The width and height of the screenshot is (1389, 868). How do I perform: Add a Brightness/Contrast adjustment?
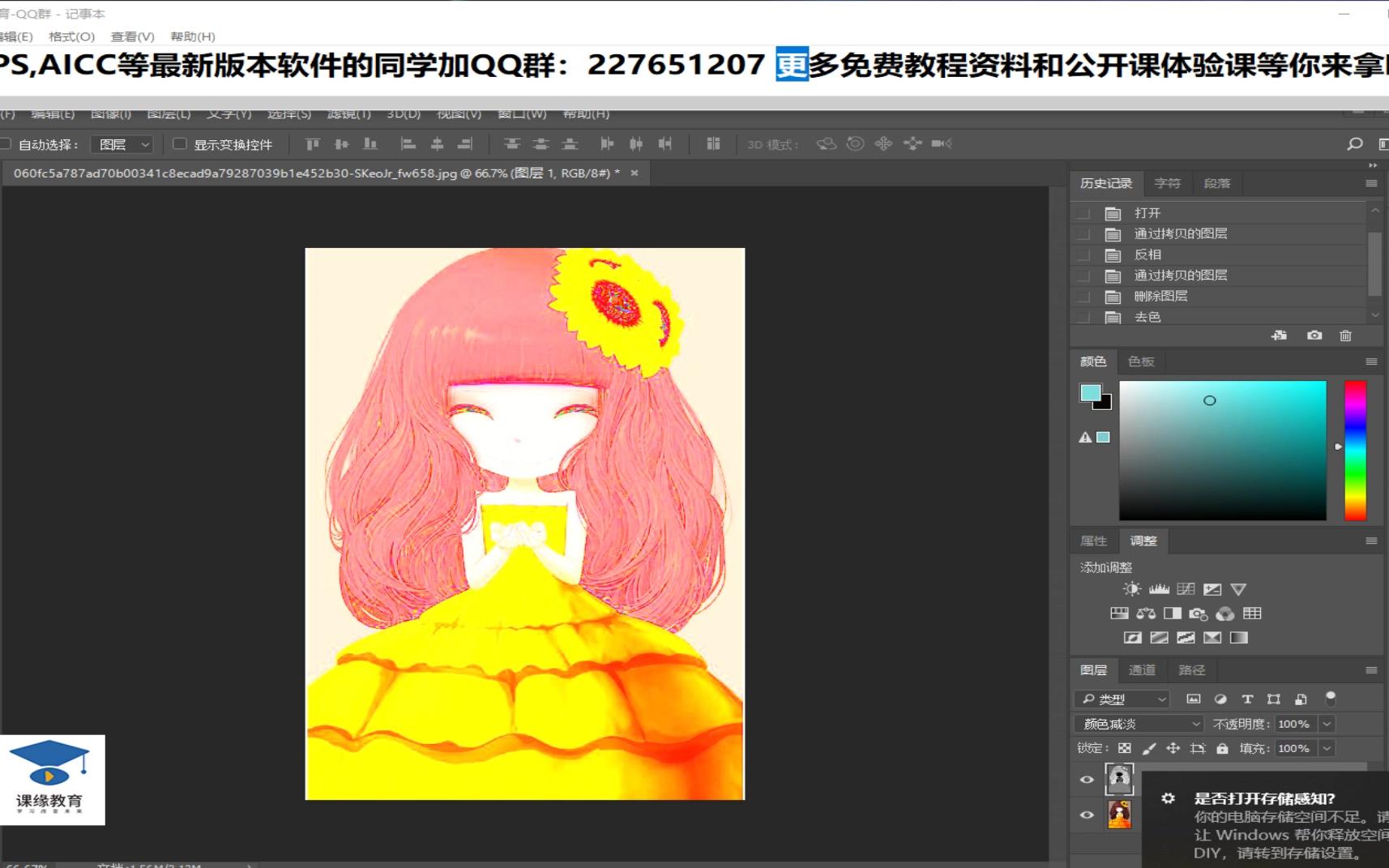coord(1132,589)
